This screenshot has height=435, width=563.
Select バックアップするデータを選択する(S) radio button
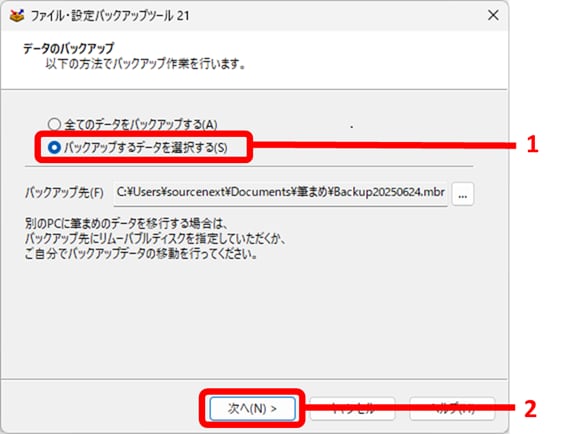coord(54,147)
